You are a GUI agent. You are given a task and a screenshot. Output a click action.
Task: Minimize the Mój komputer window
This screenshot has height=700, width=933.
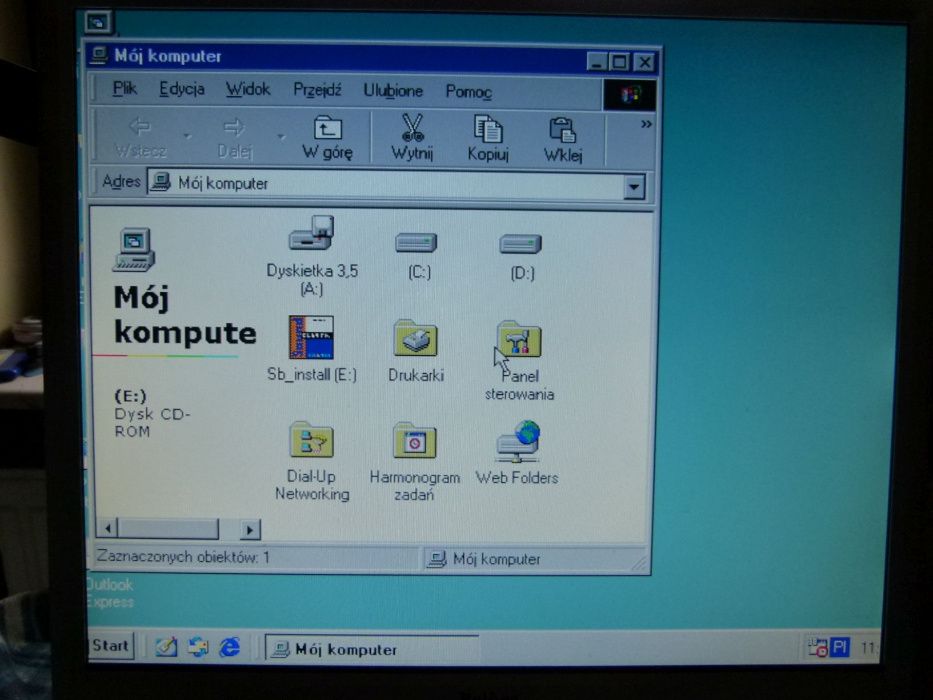coord(596,62)
